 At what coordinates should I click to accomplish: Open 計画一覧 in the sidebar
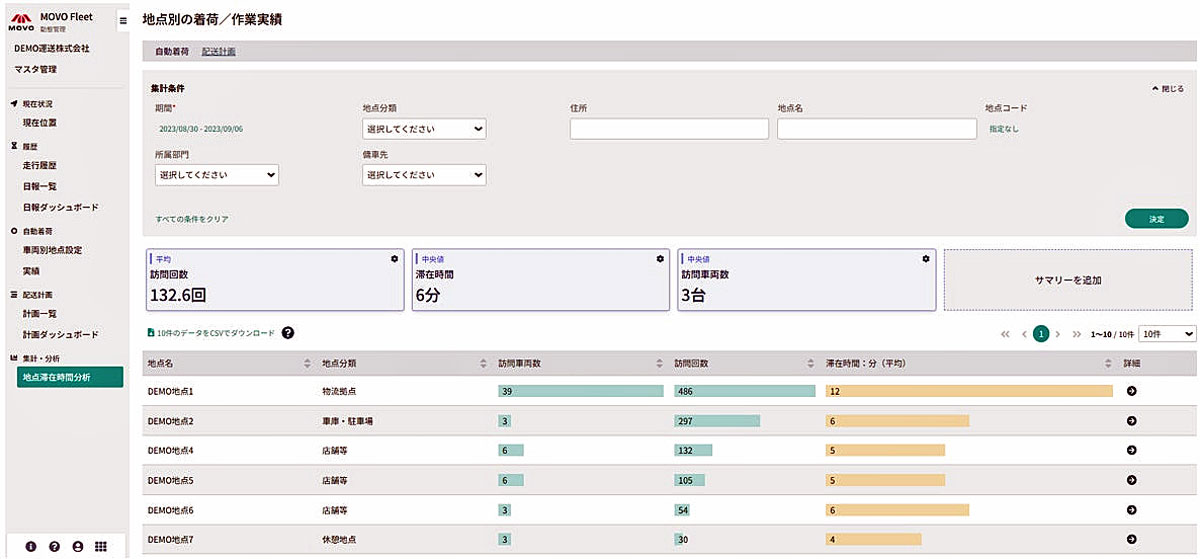click(x=40, y=313)
